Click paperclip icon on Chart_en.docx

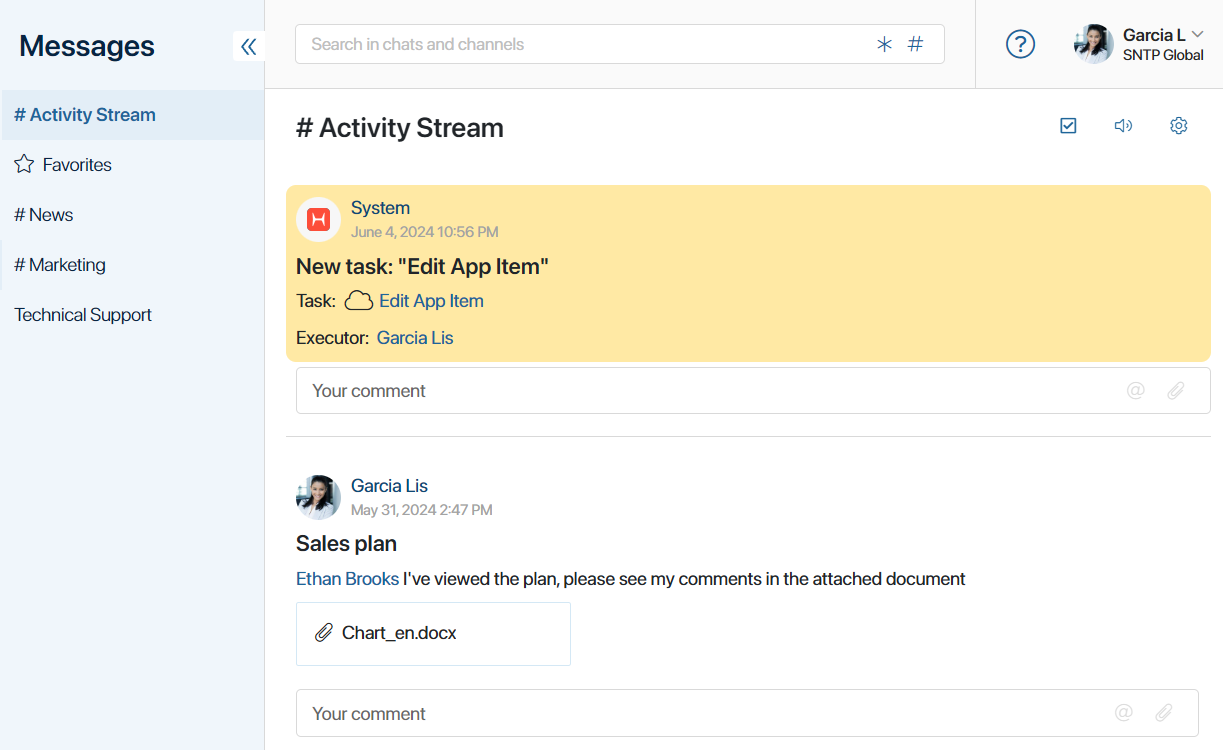(324, 633)
